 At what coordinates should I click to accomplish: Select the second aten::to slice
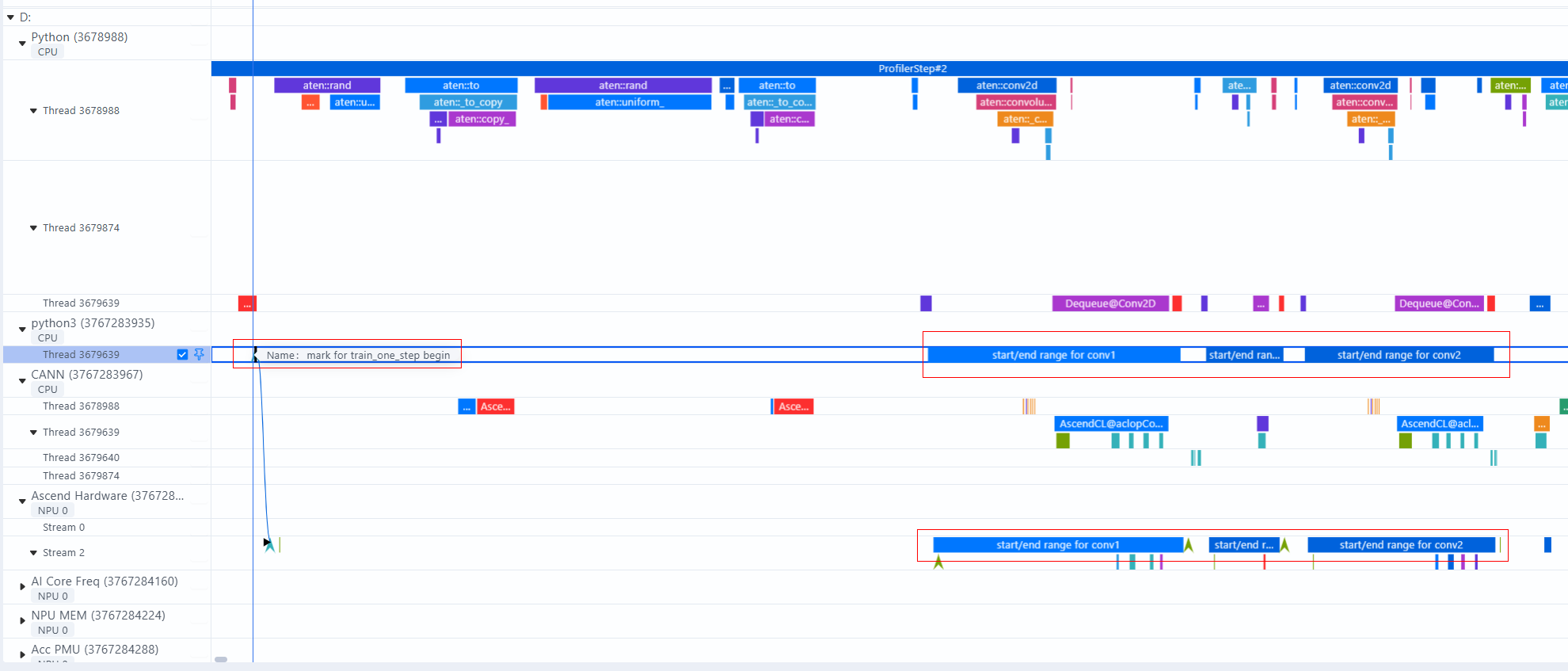777,86
